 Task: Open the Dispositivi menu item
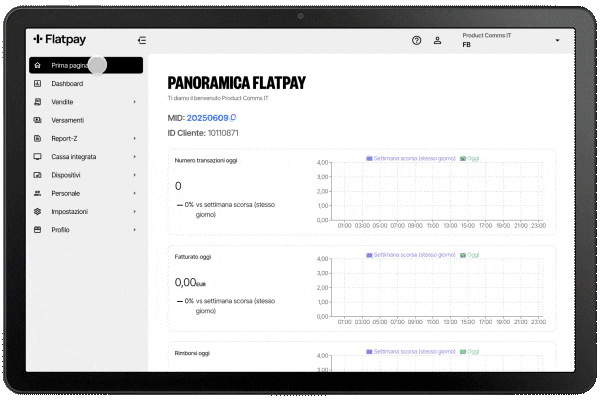click(86, 175)
